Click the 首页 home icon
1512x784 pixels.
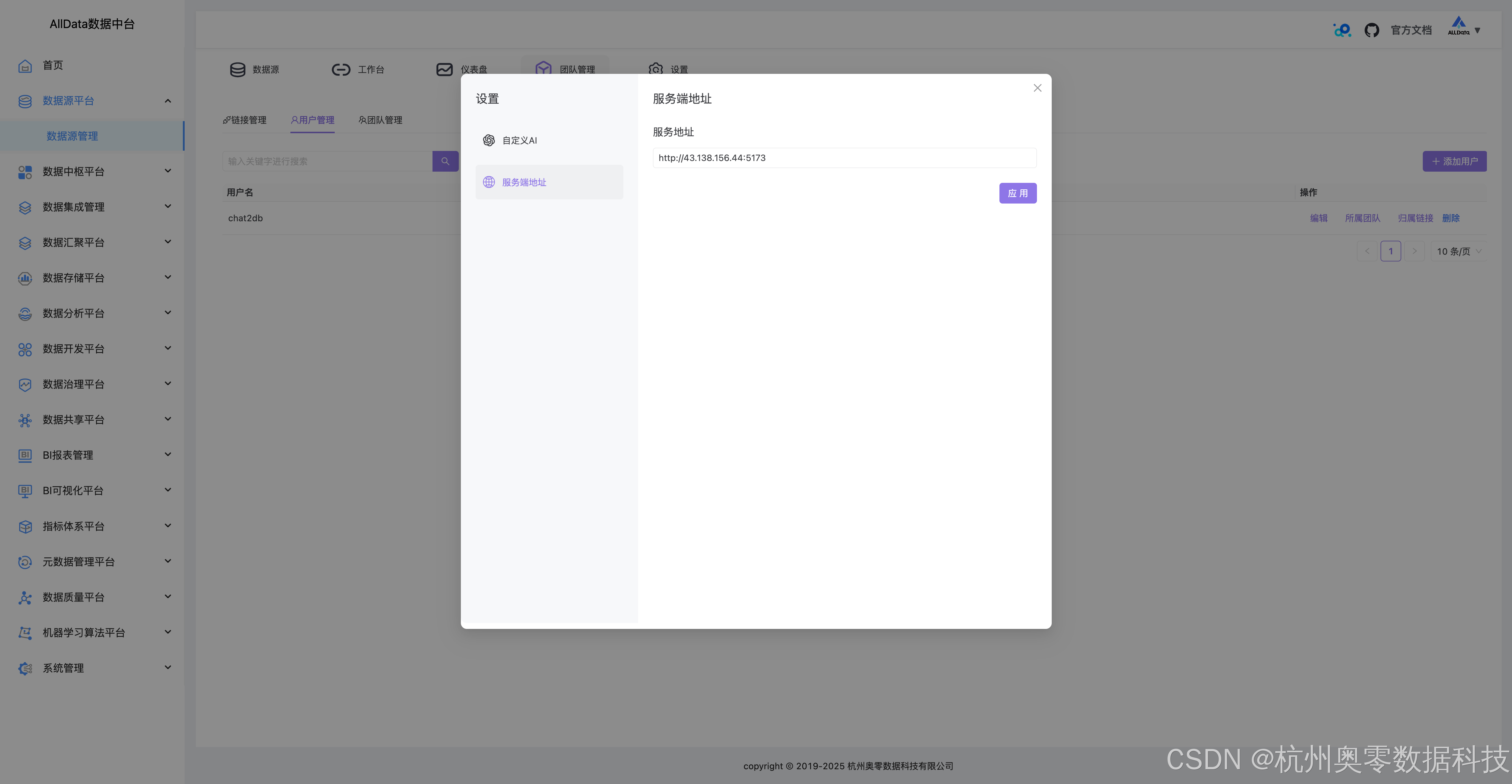[25, 66]
